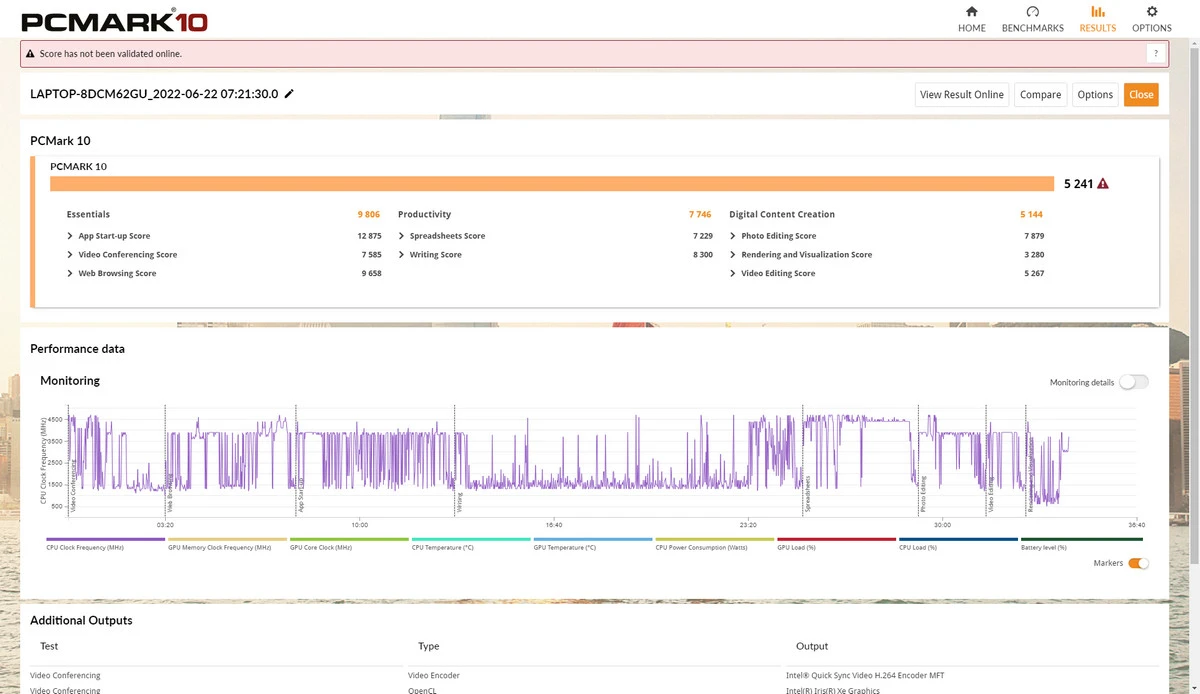Select the Results bar chart icon
1200x694 pixels.
1097,12
